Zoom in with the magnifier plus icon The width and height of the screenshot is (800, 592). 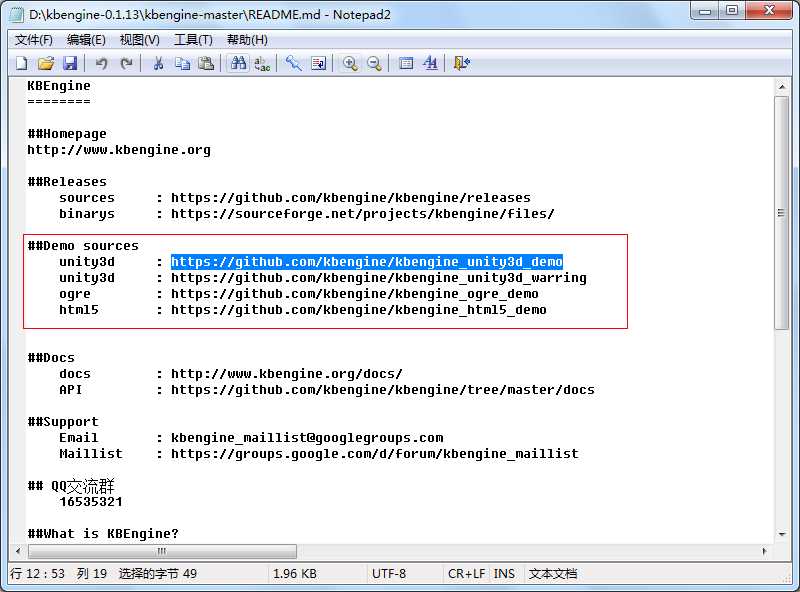point(350,63)
